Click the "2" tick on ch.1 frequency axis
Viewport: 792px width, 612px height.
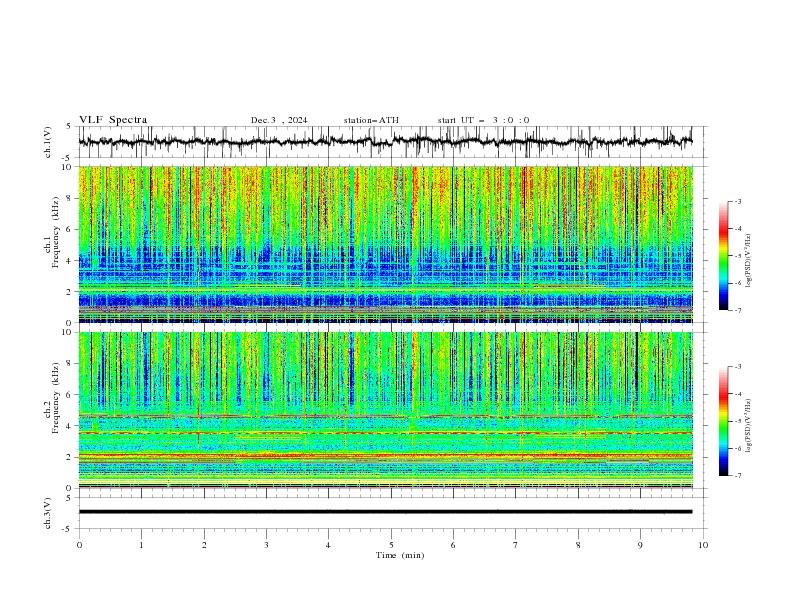coord(70,292)
